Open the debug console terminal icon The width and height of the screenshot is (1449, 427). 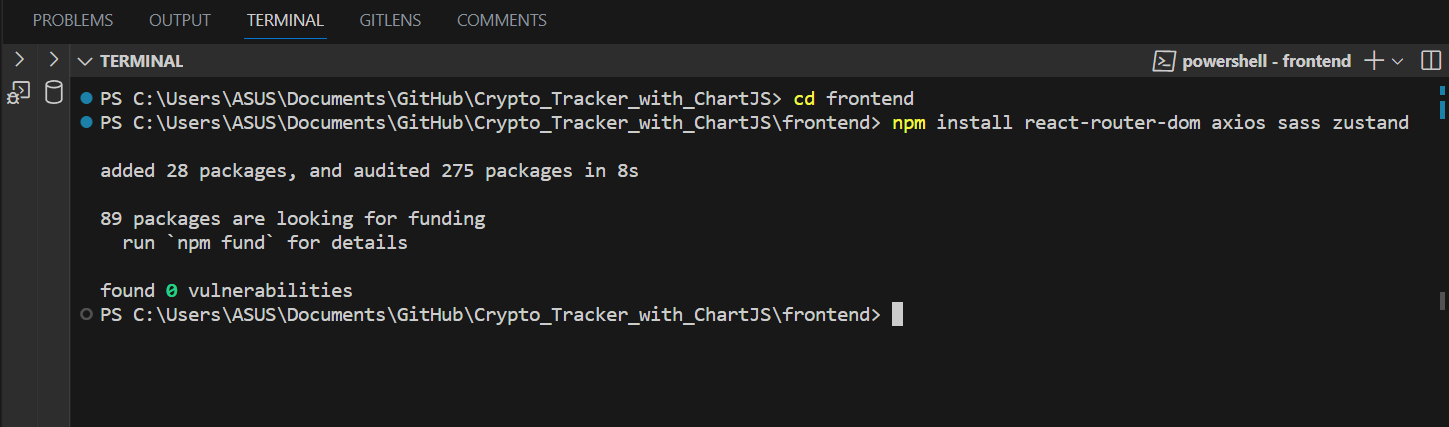tap(18, 92)
